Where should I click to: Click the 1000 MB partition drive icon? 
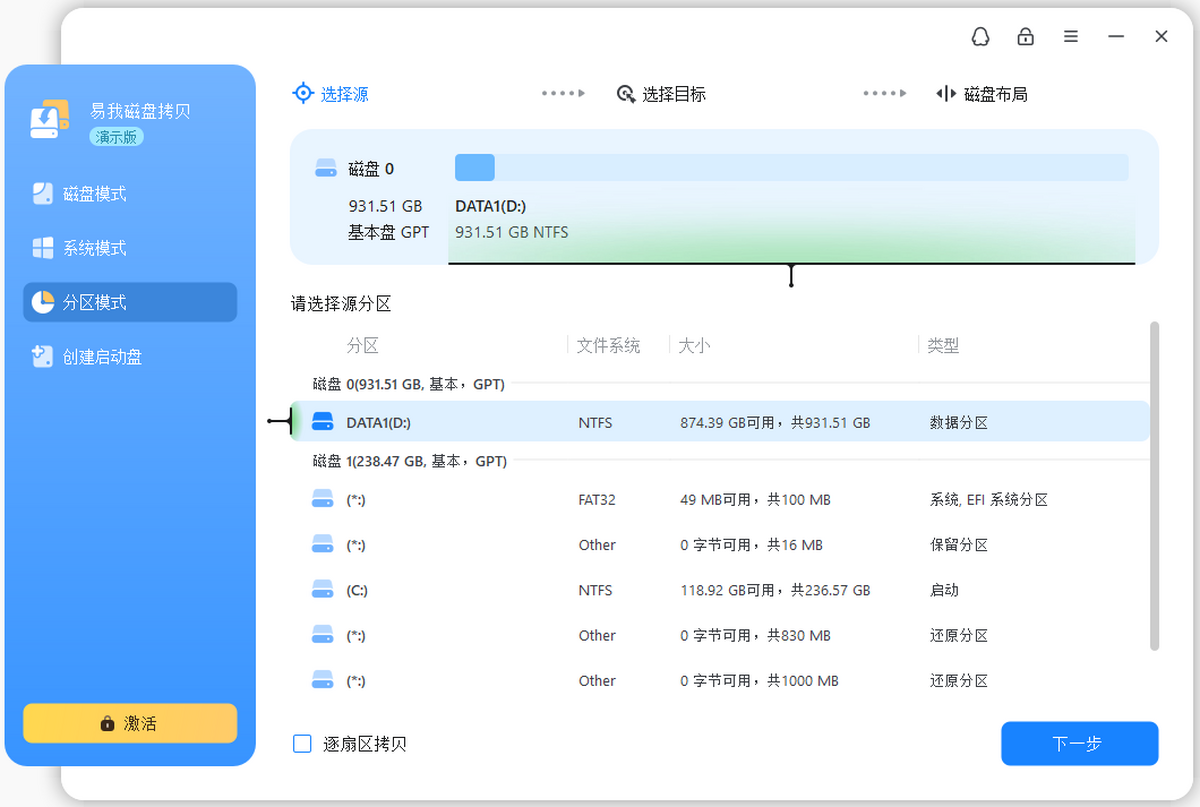pos(322,680)
